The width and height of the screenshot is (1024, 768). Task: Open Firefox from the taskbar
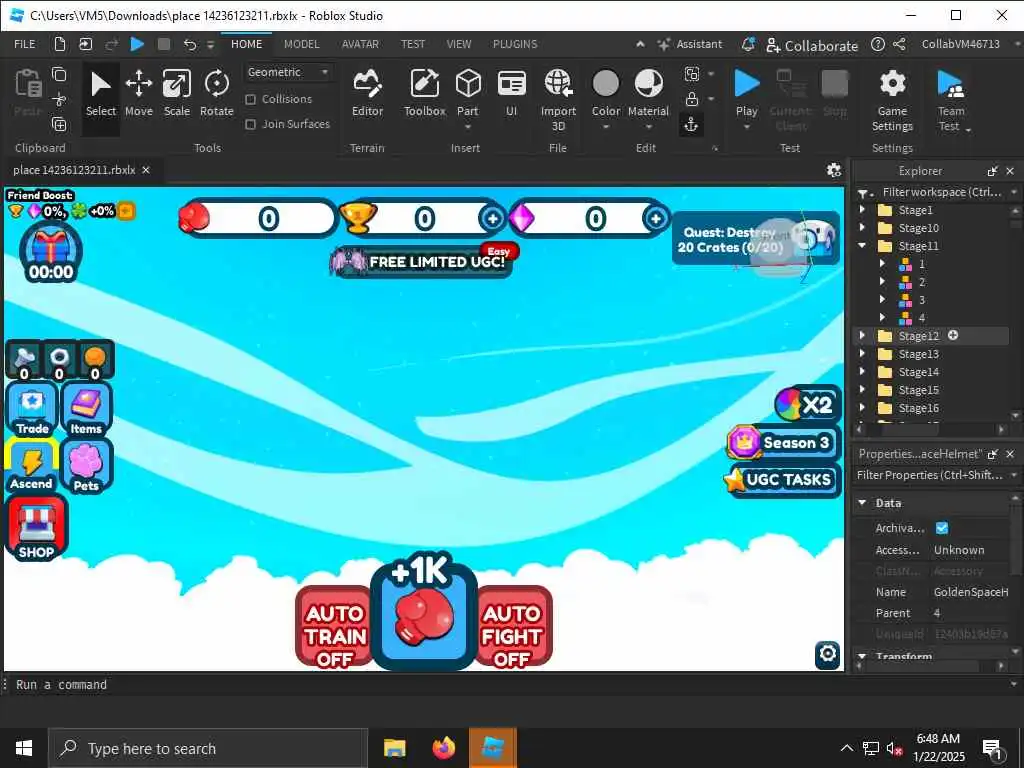coord(443,748)
